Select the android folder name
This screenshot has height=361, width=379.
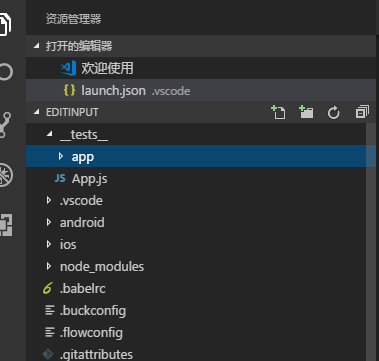(82, 222)
